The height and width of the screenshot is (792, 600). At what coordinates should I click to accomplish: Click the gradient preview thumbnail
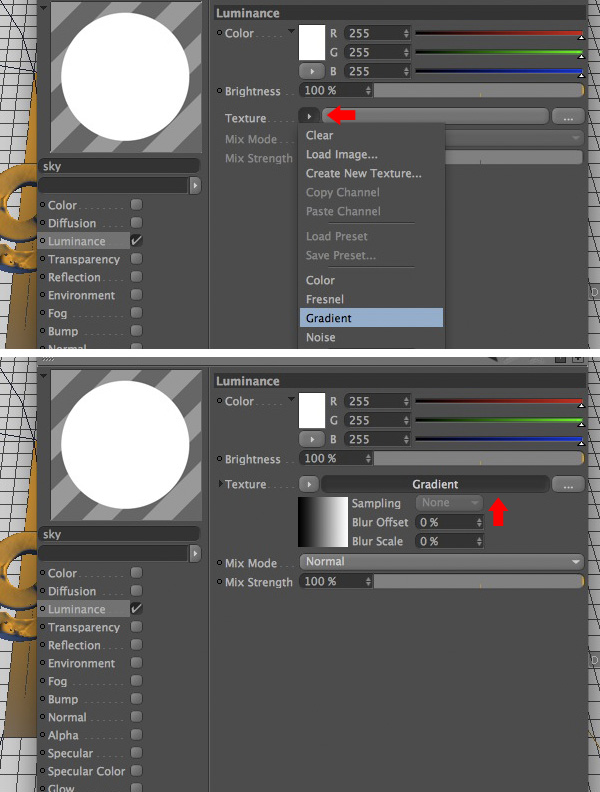tap(323, 522)
